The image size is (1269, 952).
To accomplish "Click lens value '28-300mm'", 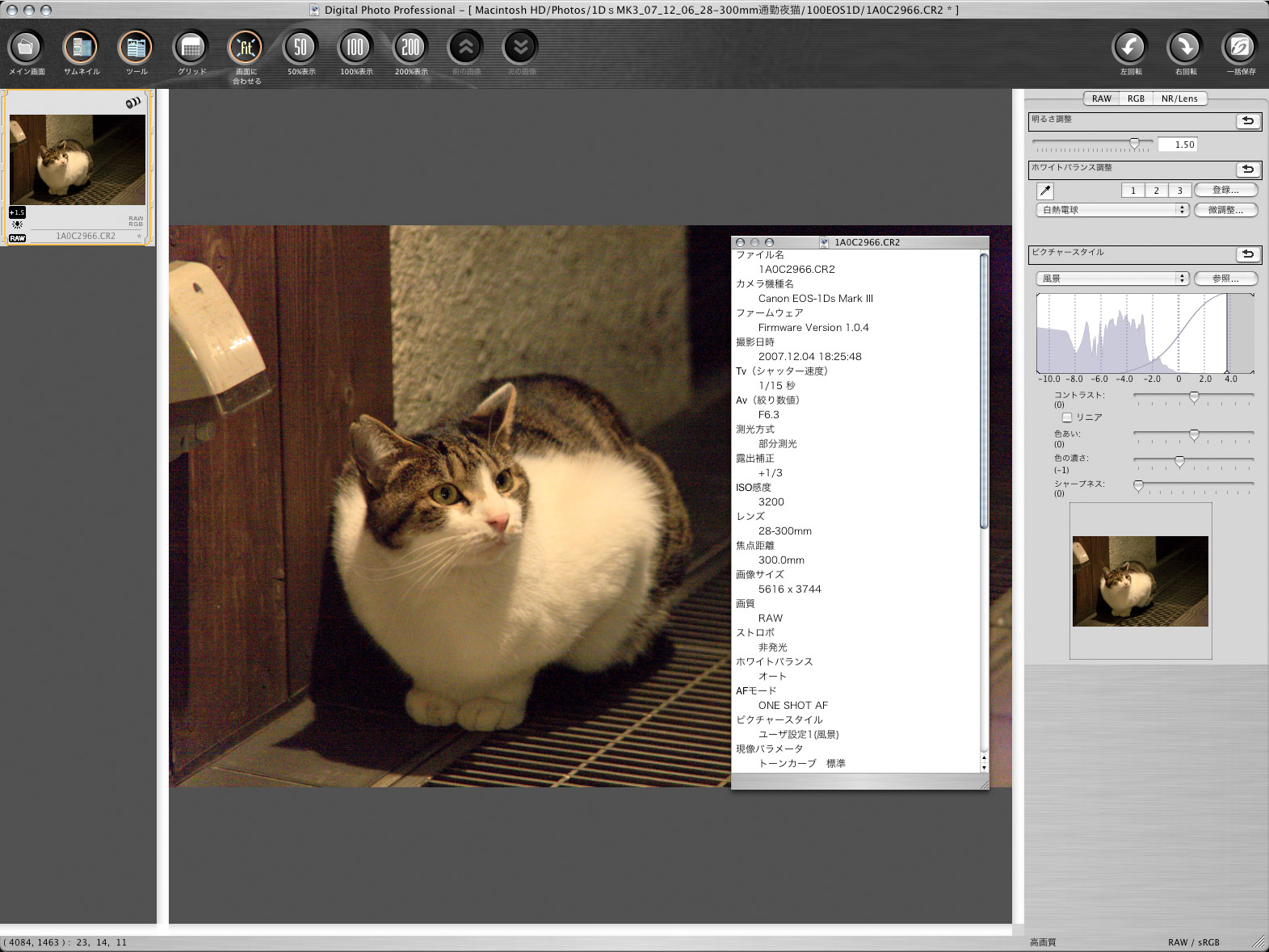I will click(x=784, y=531).
